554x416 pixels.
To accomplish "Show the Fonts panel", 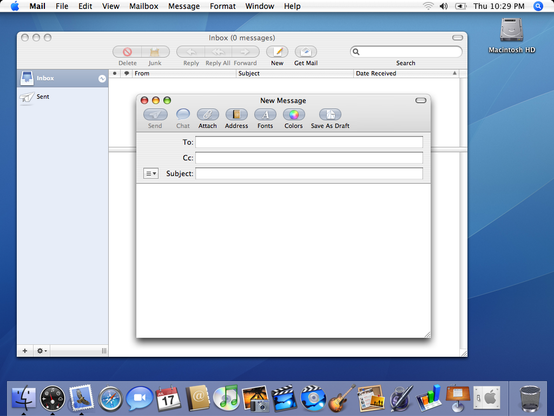I will coord(265,115).
